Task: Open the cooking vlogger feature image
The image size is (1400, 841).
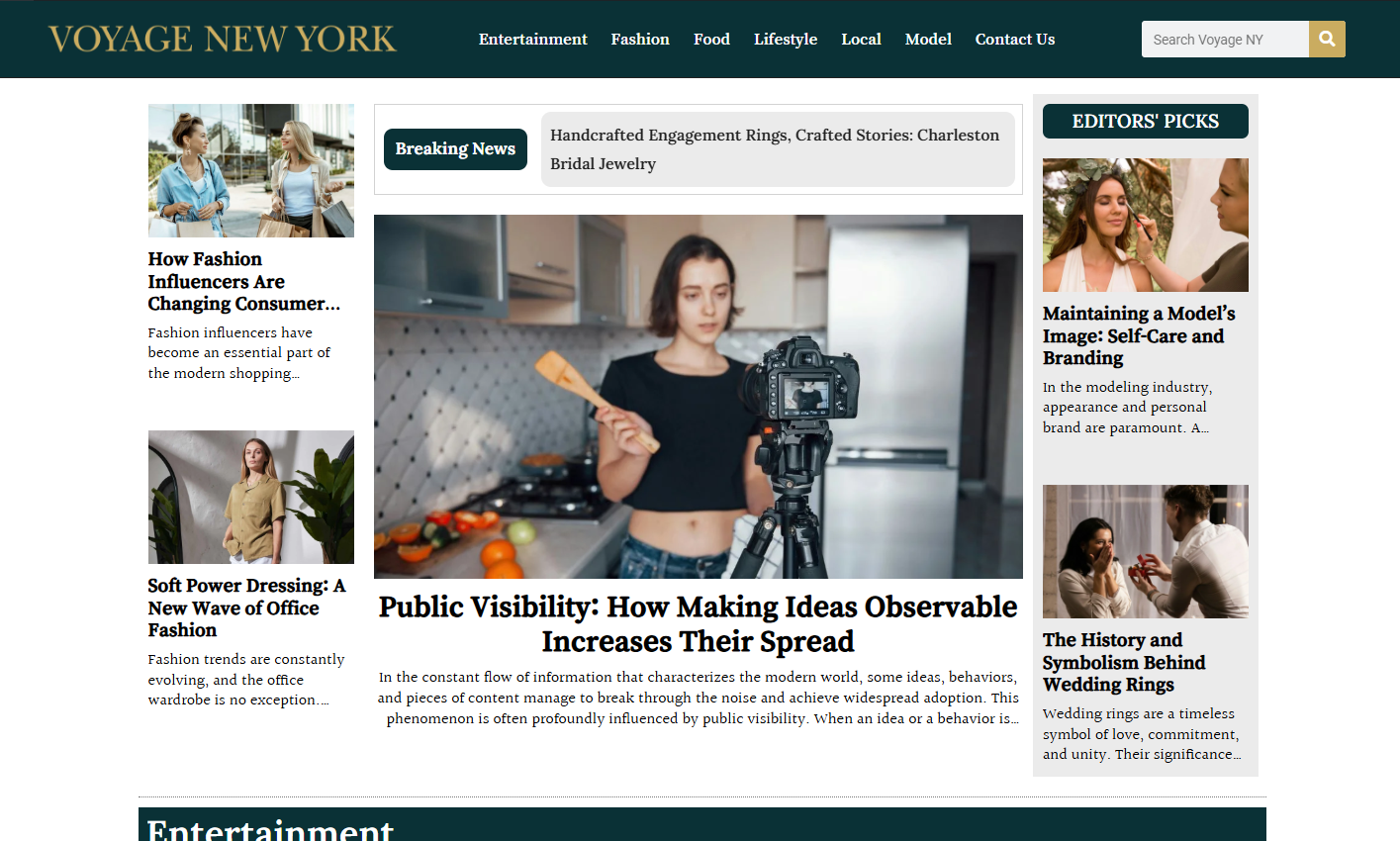Action: click(x=699, y=397)
